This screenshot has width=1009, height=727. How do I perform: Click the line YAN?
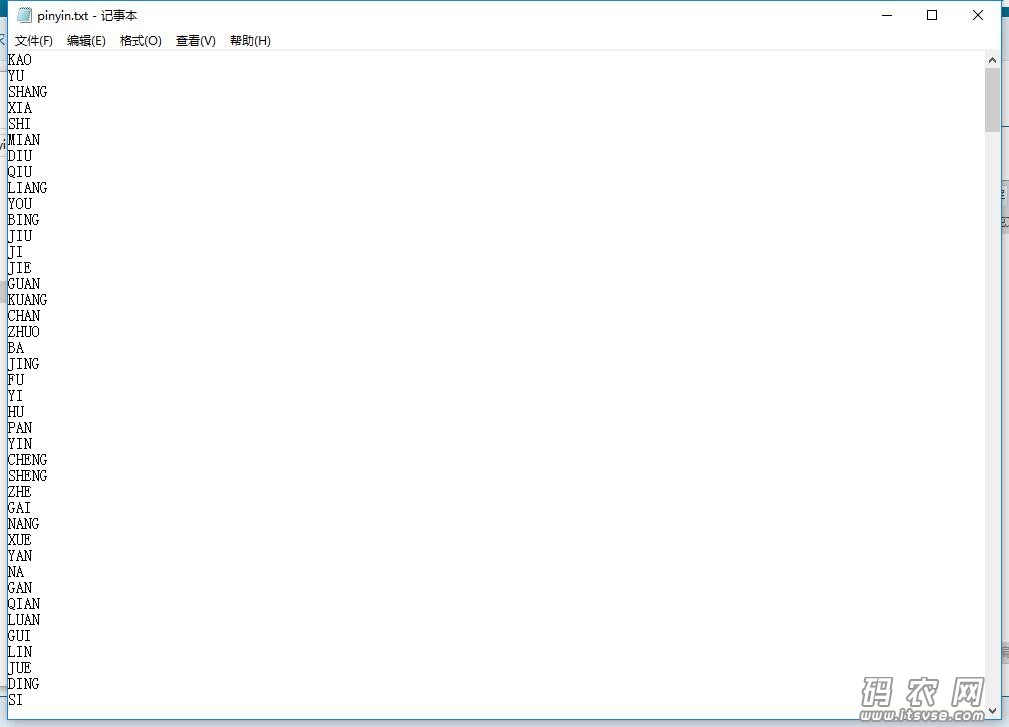click(19, 556)
